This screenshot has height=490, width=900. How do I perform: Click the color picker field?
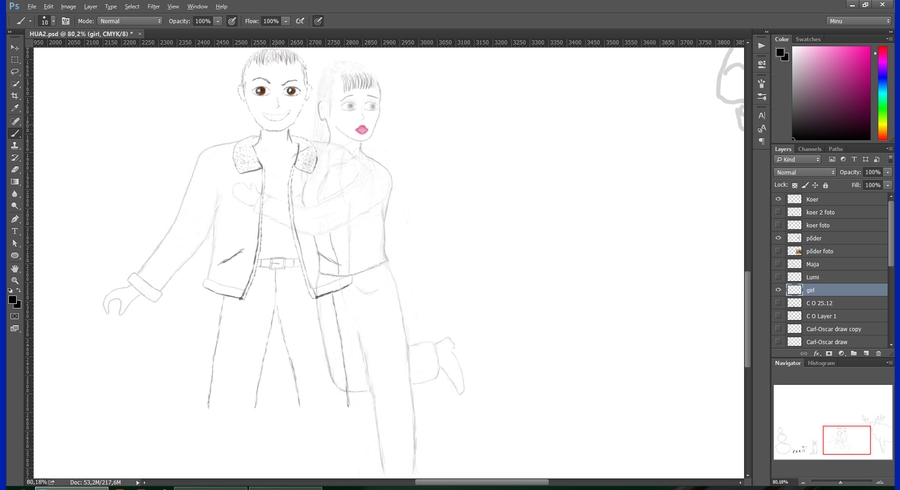pyautogui.click(x=831, y=94)
